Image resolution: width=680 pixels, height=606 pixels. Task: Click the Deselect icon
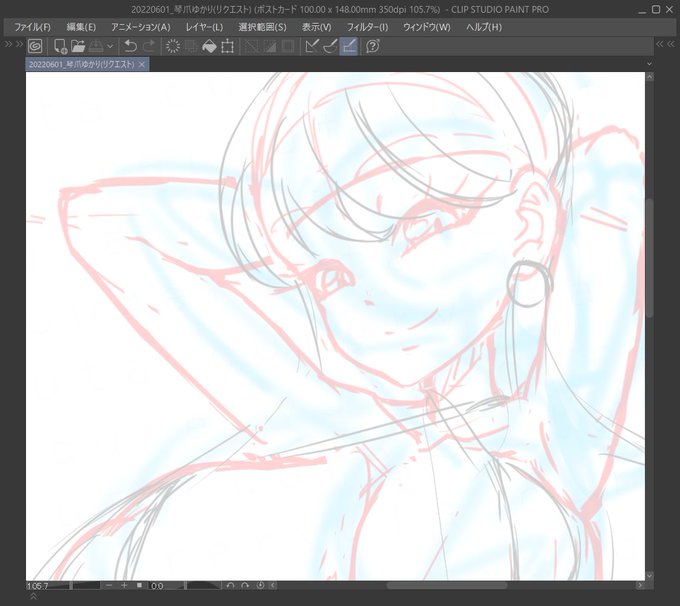(251, 46)
